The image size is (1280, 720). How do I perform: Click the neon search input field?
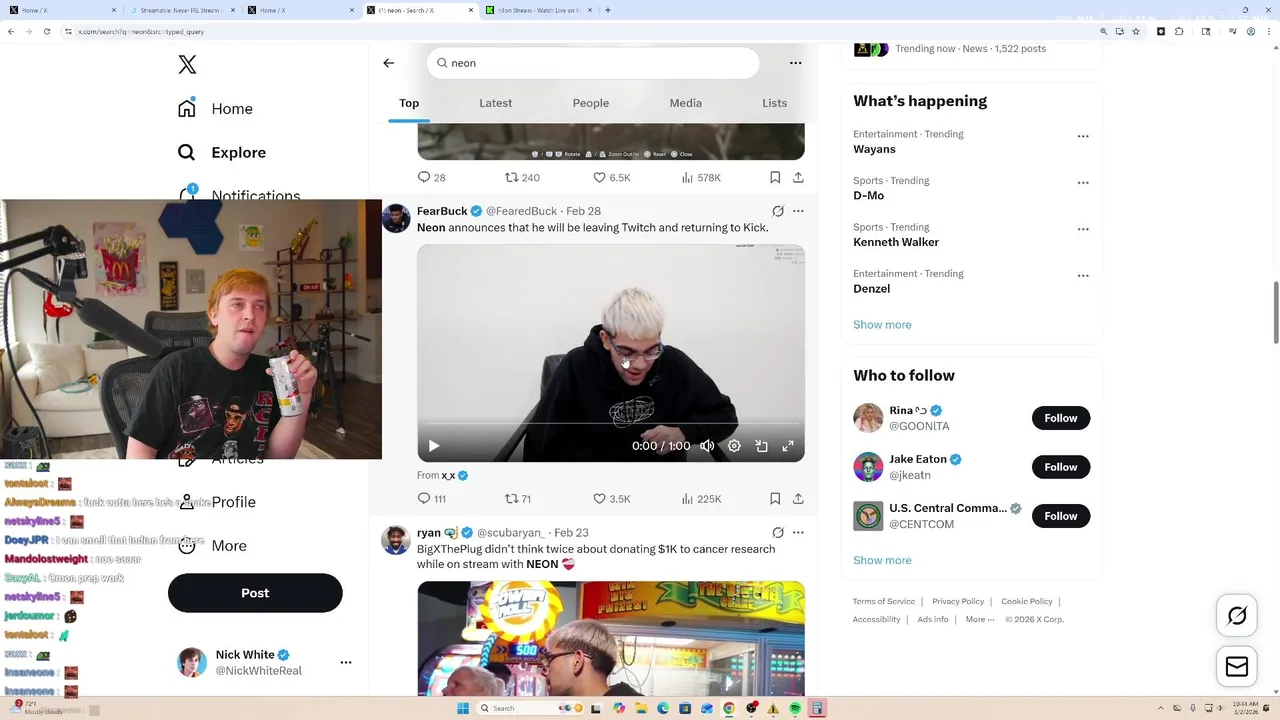[x=593, y=63]
